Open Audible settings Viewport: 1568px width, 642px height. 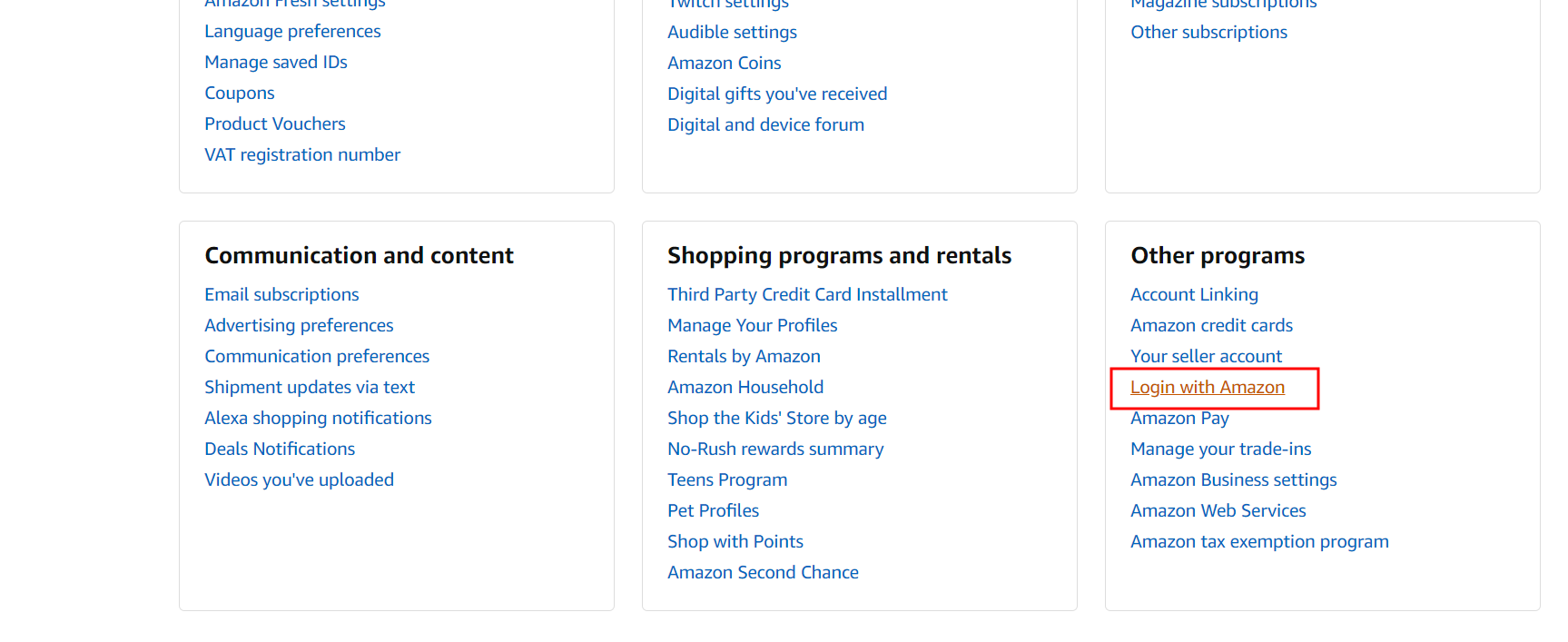(x=732, y=33)
